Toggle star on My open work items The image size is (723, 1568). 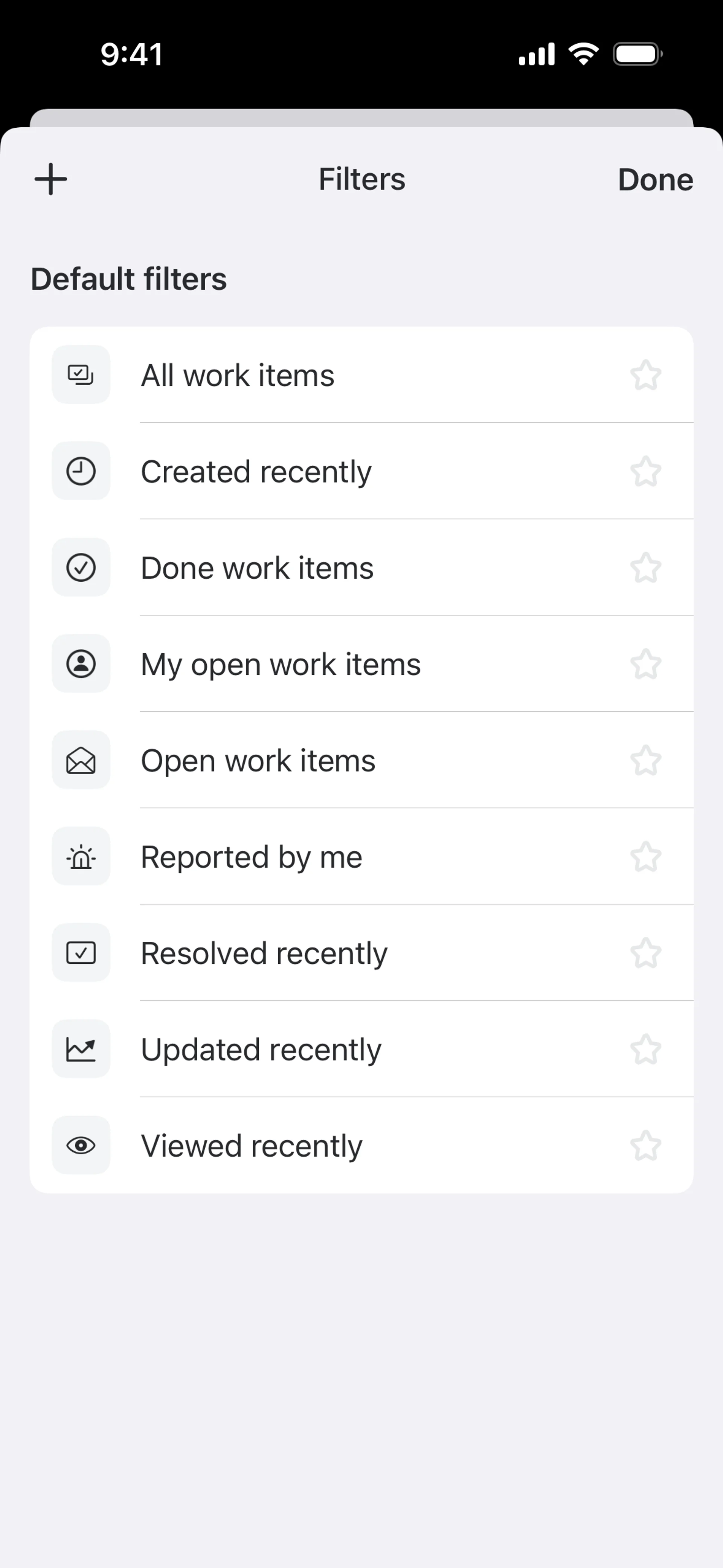pyautogui.click(x=645, y=664)
